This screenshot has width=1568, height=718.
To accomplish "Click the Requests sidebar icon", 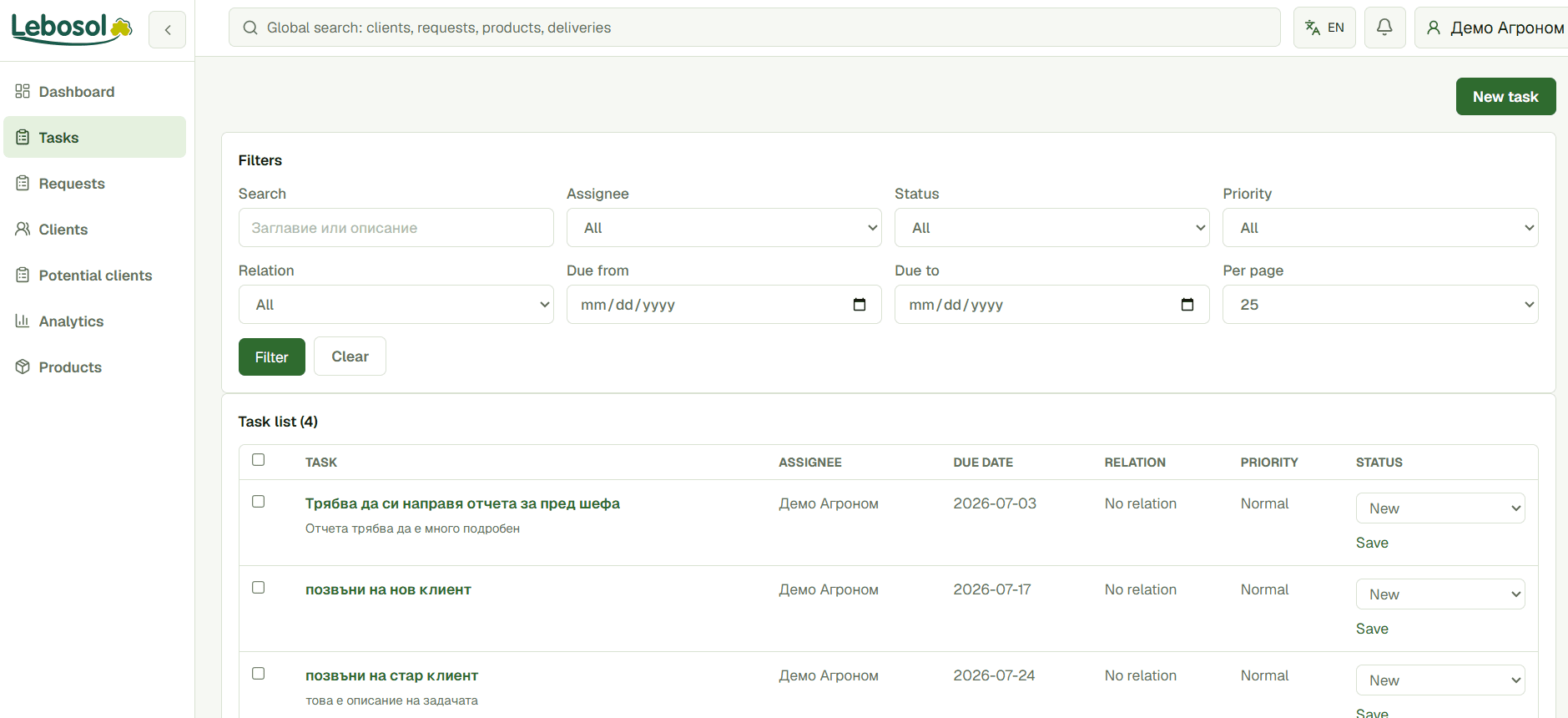I will tap(23, 183).
